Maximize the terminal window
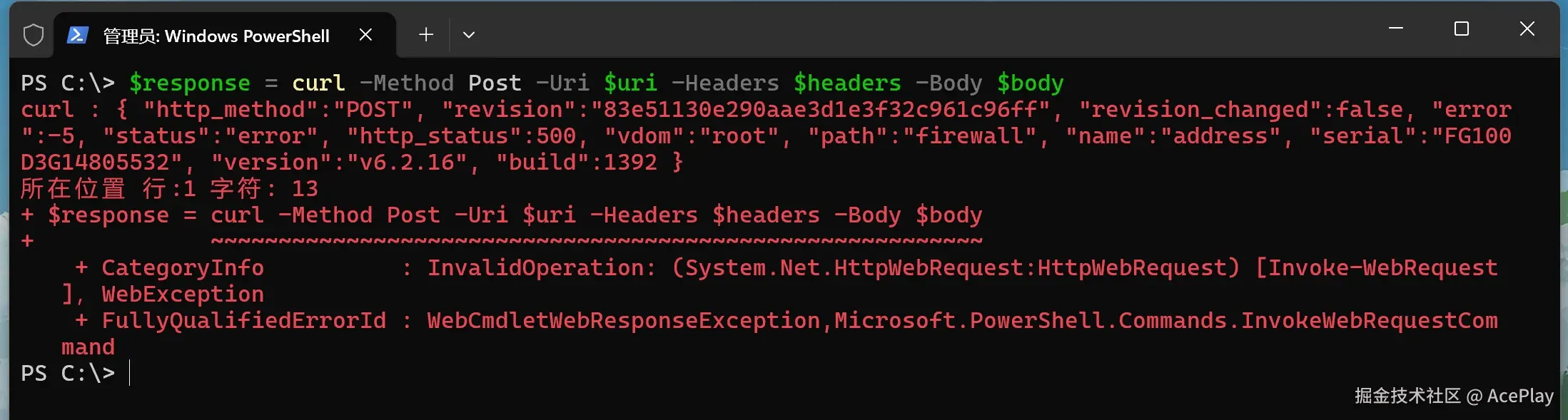Image resolution: width=1568 pixels, height=420 pixels. (x=1462, y=29)
